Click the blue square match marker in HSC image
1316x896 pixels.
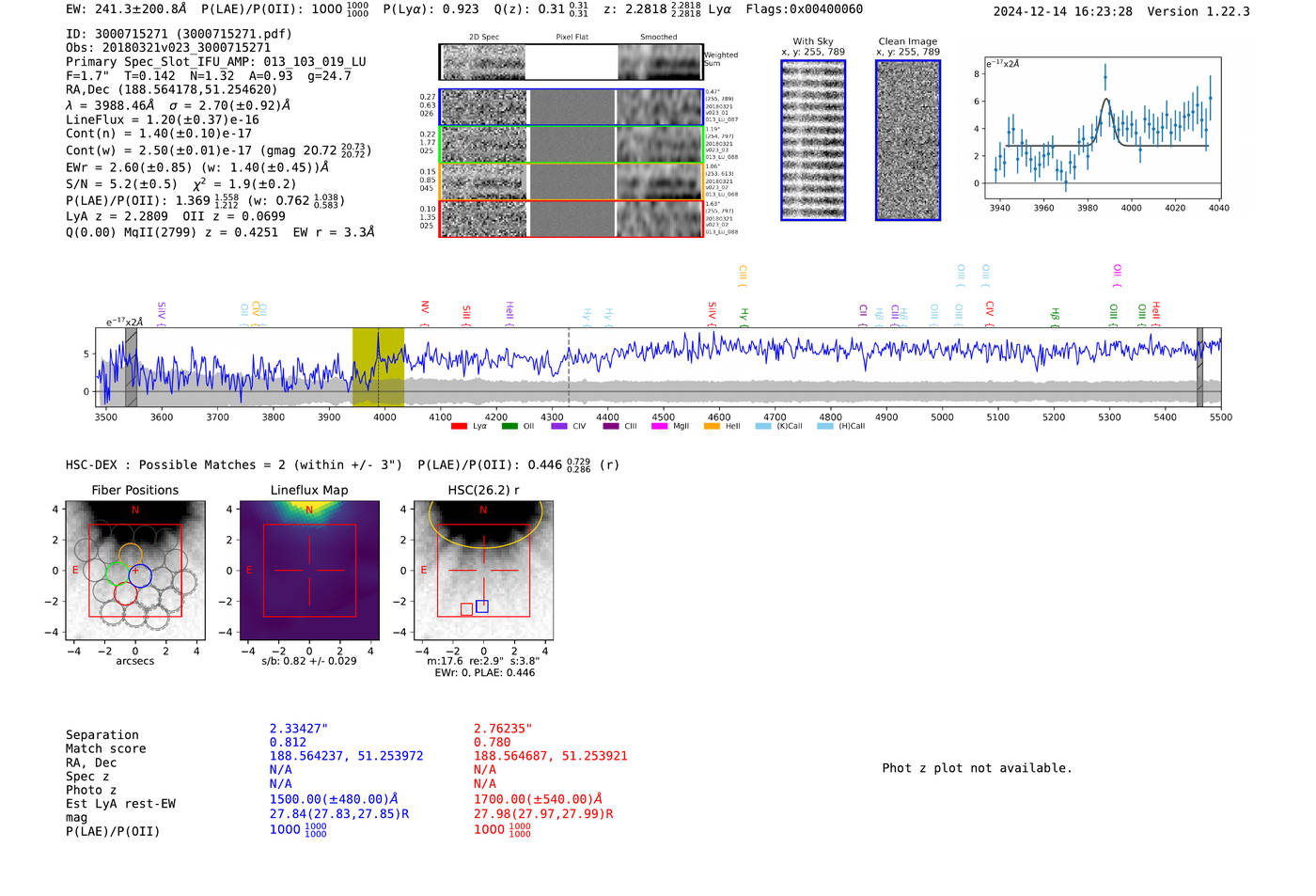click(x=482, y=606)
